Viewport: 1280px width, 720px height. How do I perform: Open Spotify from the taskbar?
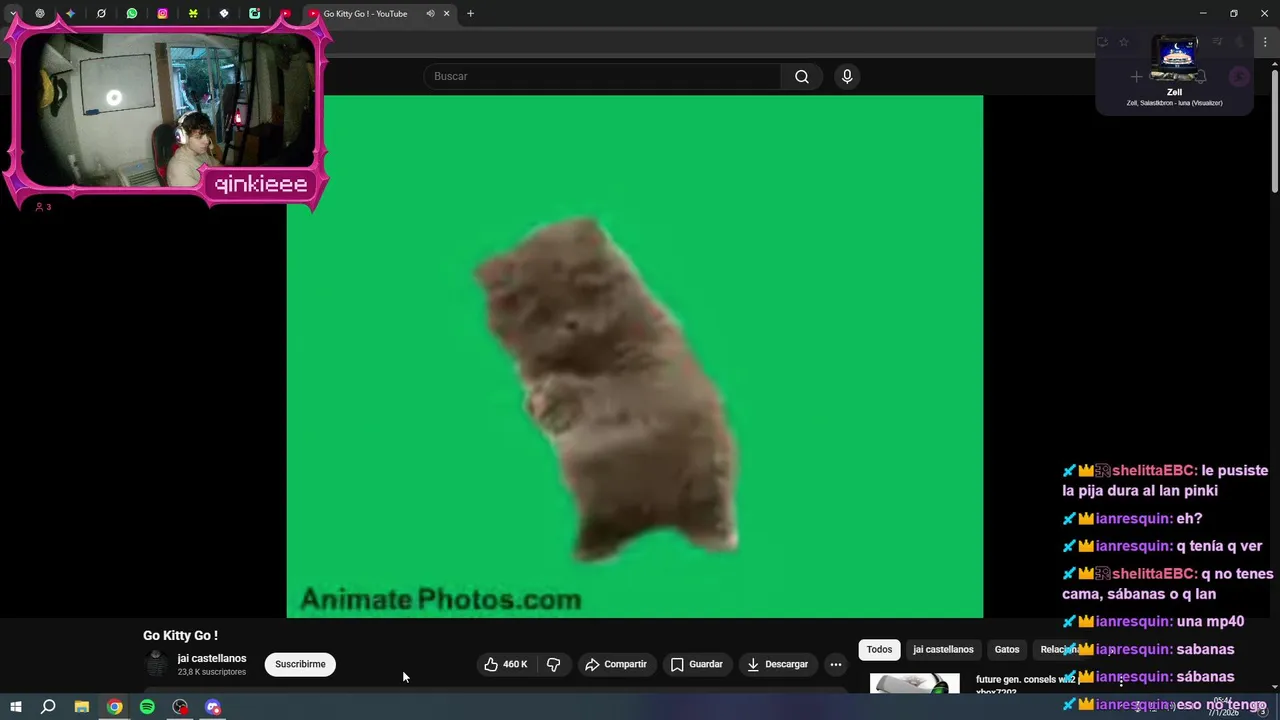click(147, 707)
